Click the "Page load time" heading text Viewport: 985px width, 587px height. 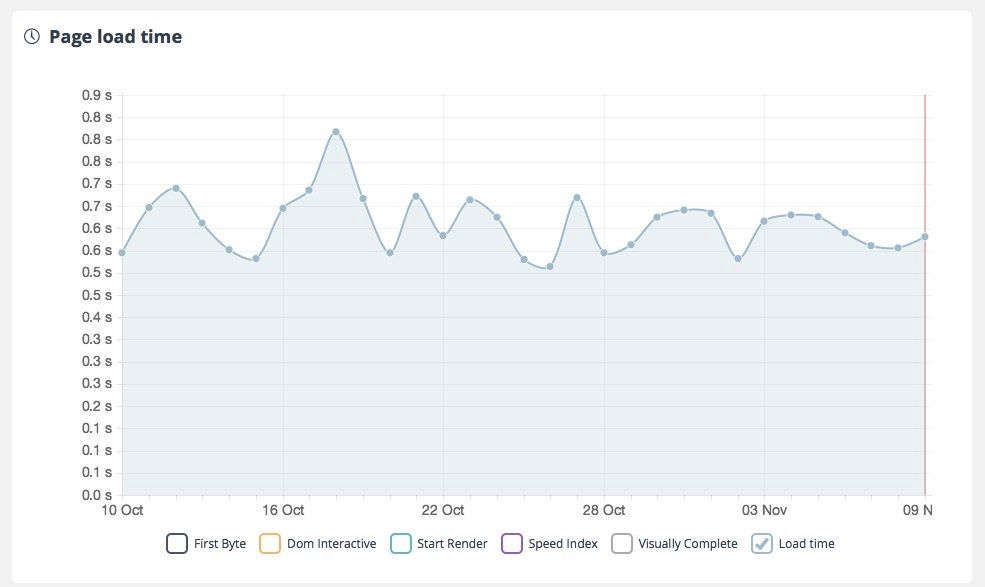[116, 37]
